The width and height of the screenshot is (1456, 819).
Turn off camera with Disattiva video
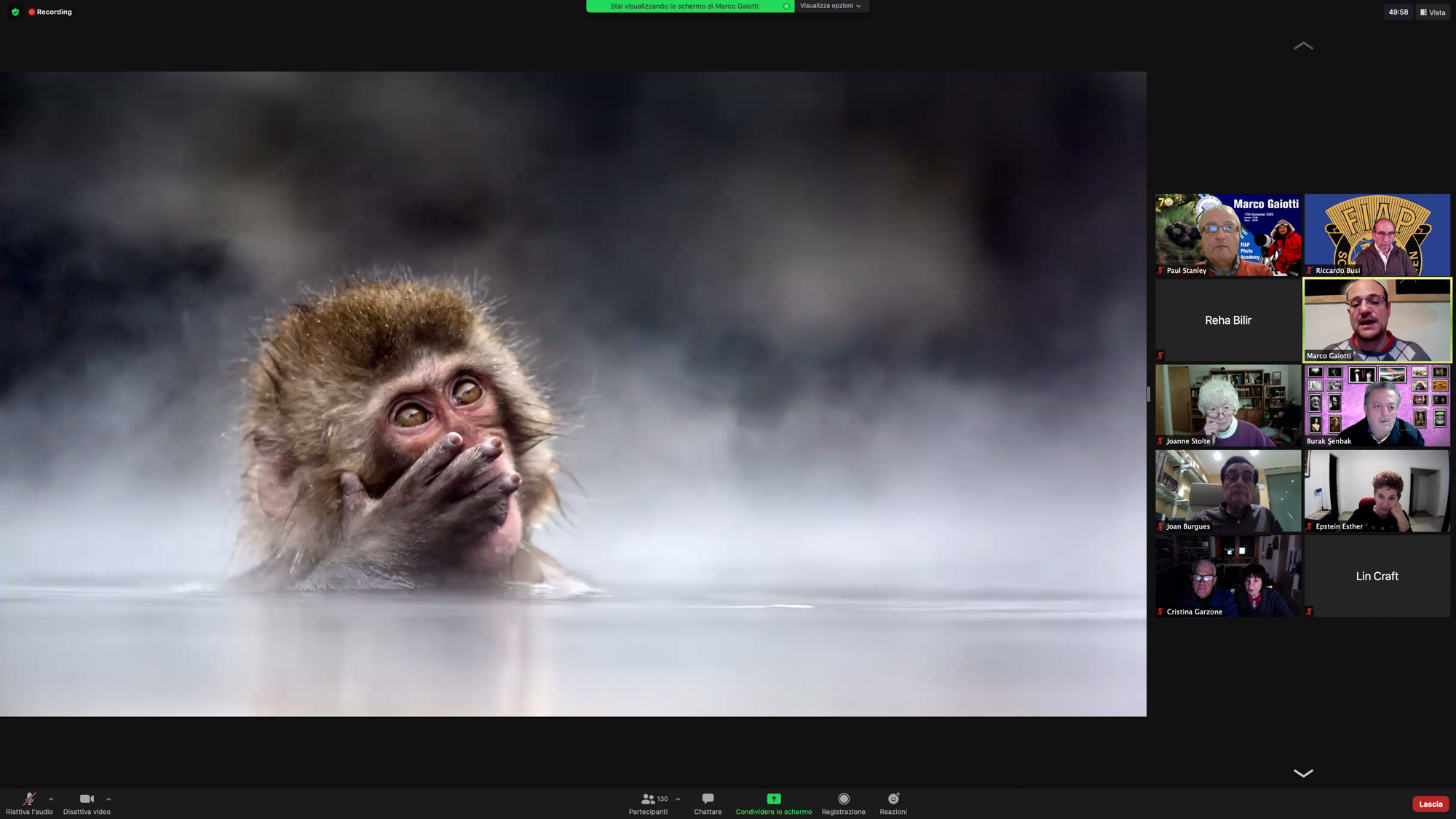tap(87, 799)
